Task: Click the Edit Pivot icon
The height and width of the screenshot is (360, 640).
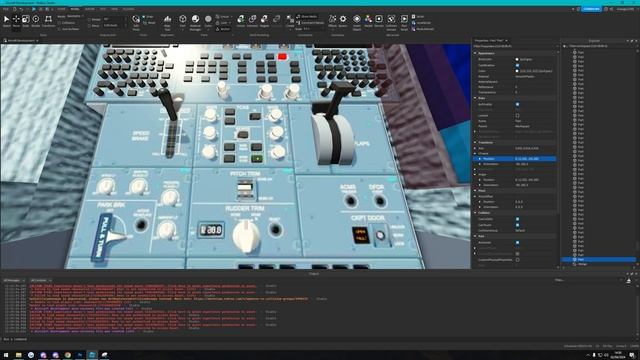Action: pos(136,23)
